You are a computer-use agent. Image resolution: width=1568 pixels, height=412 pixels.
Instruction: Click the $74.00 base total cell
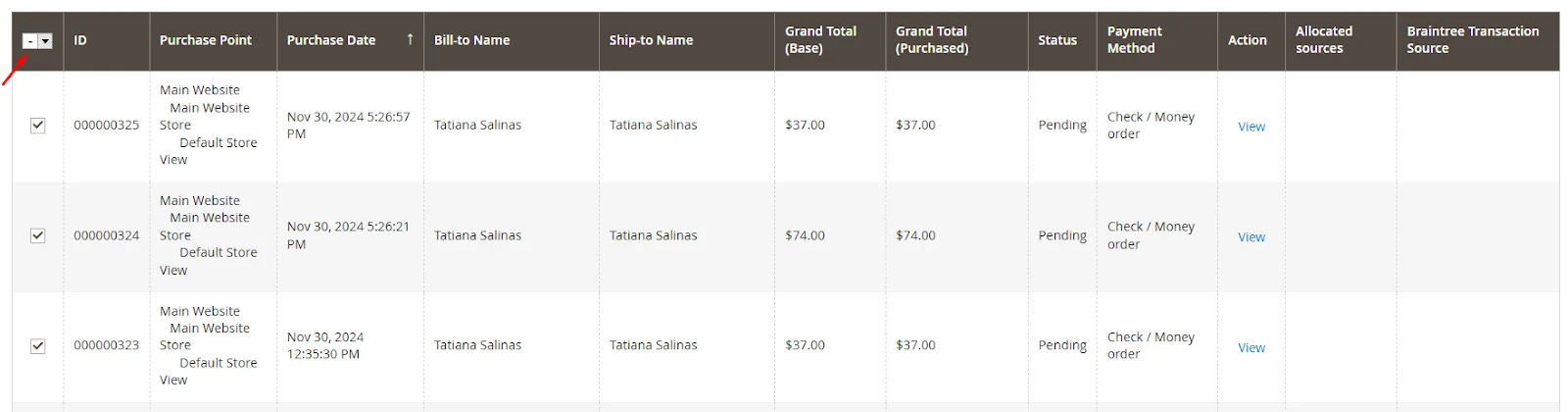pyautogui.click(x=805, y=235)
